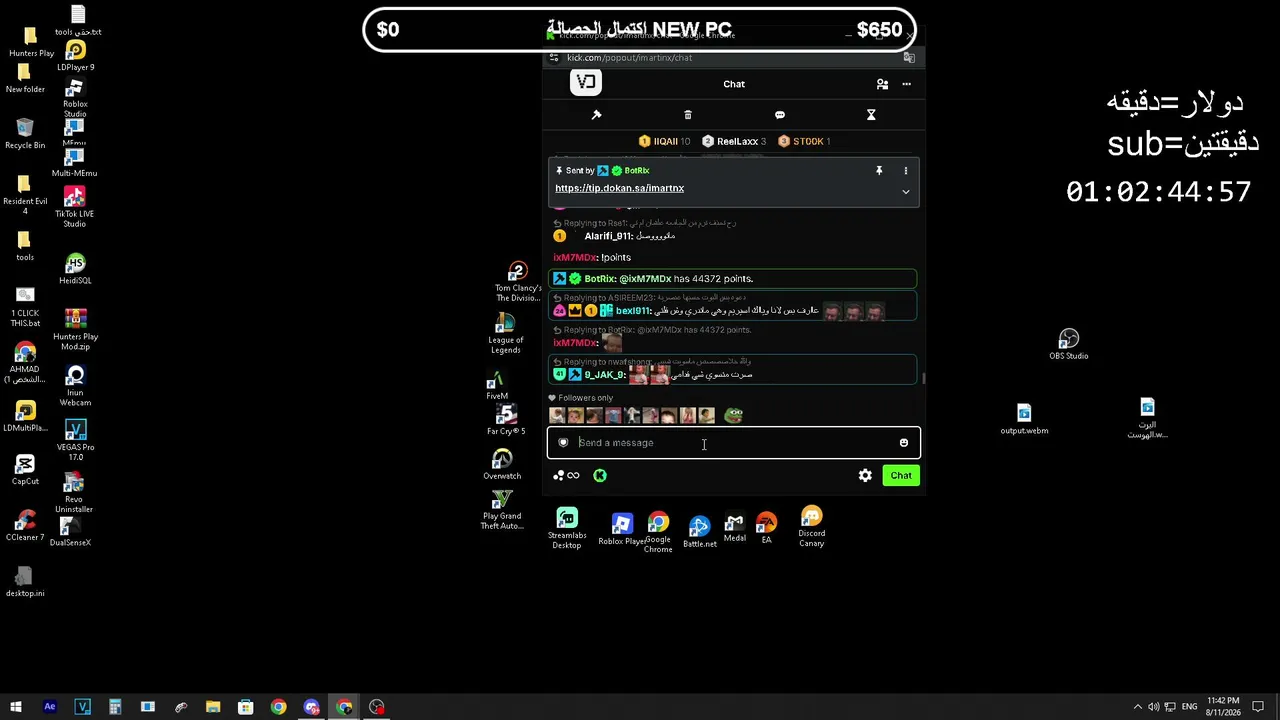Open the chat users list icon
This screenshot has height=720, width=1280.
pyautogui.click(x=882, y=84)
